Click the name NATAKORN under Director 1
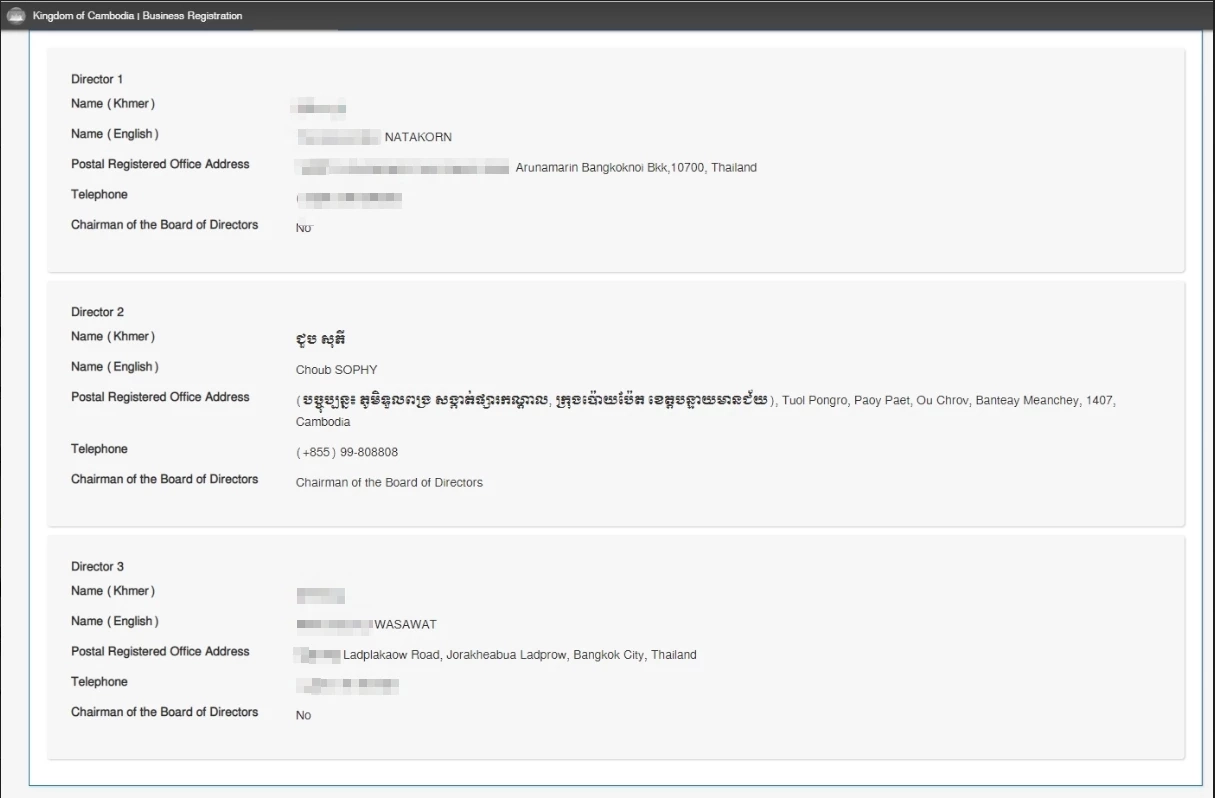1215x798 pixels. [418, 137]
